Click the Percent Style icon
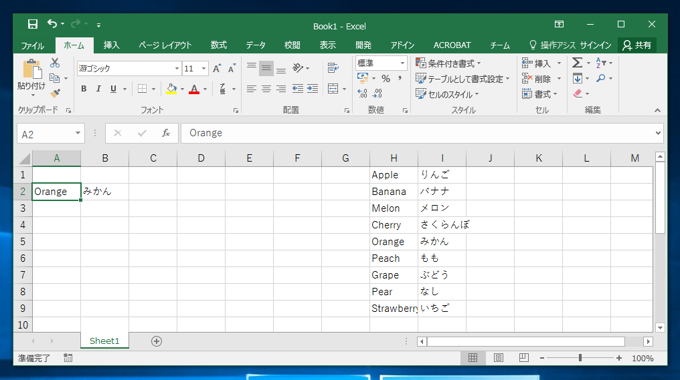This screenshot has width=680, height=380. 386,78
